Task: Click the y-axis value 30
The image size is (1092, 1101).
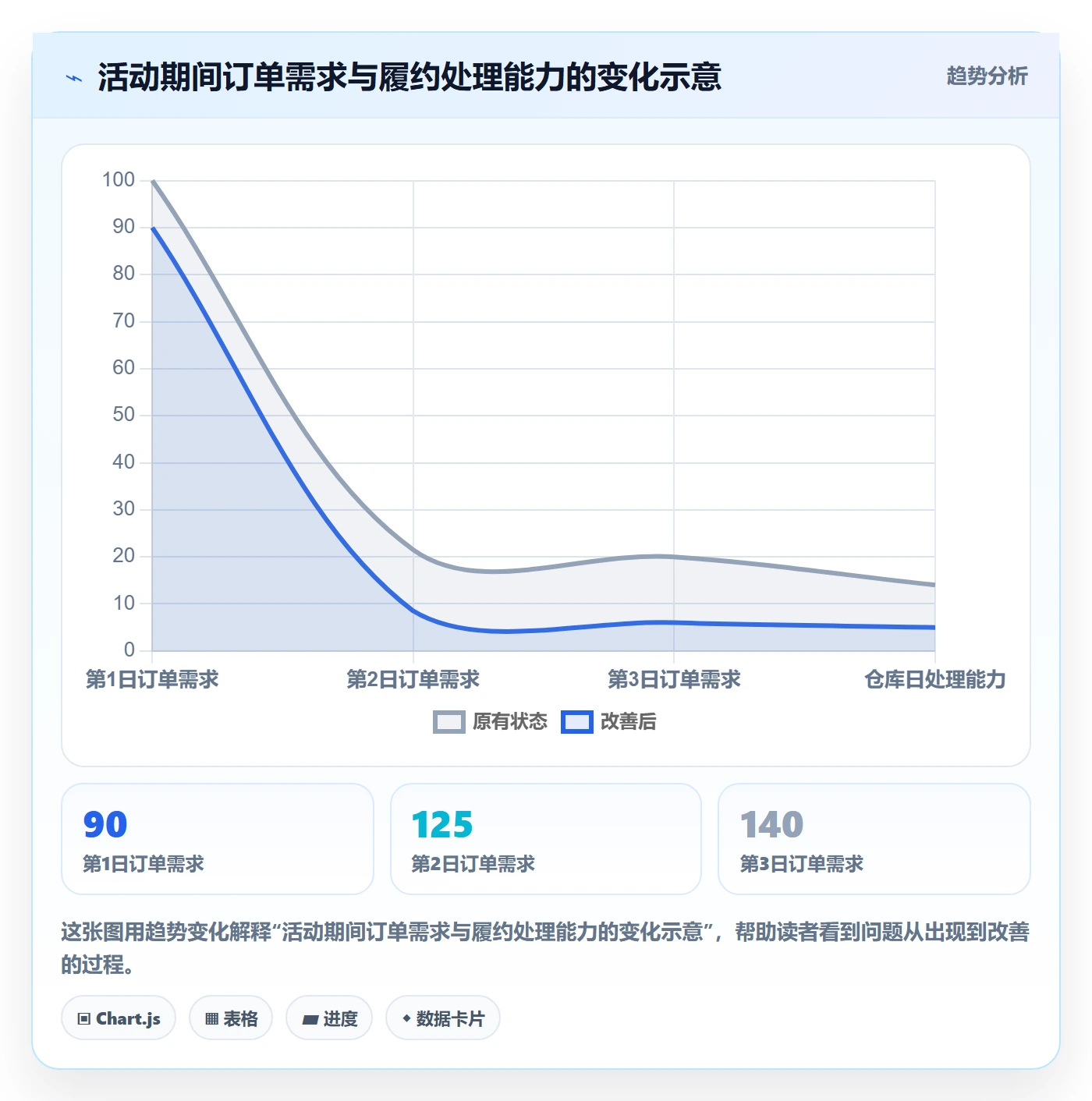Action: (124, 509)
